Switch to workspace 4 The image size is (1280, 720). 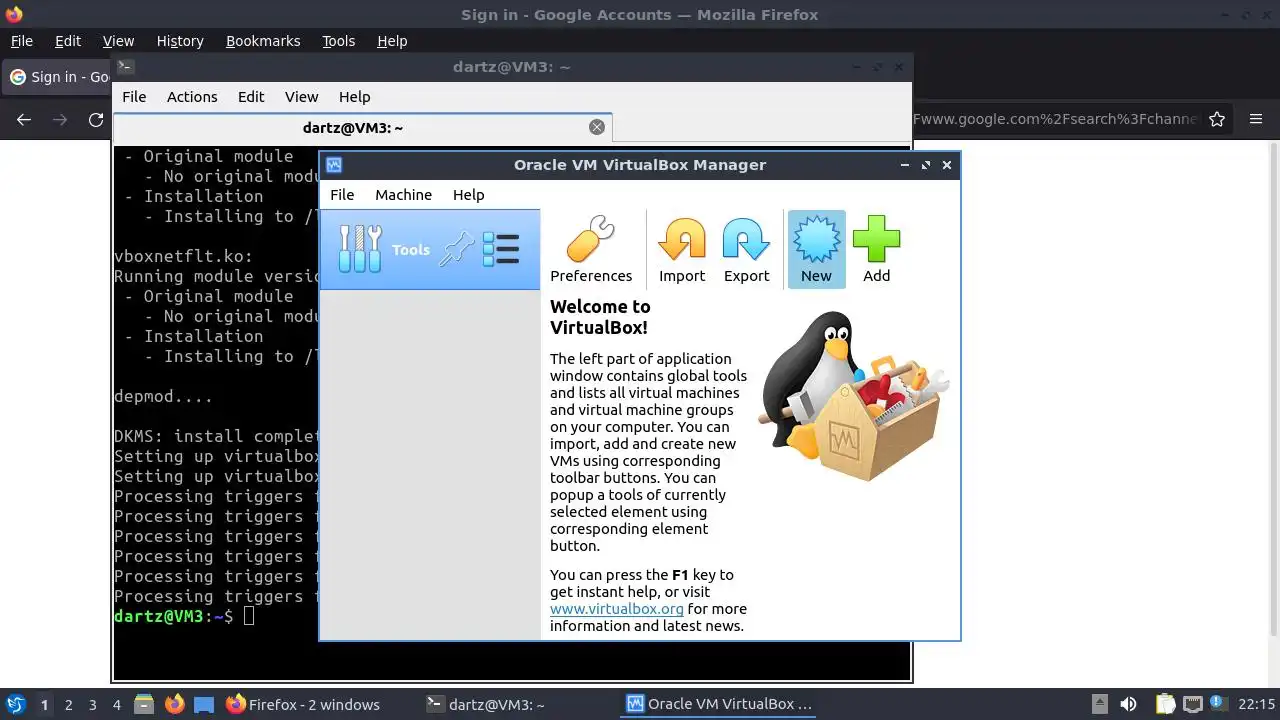pos(116,705)
